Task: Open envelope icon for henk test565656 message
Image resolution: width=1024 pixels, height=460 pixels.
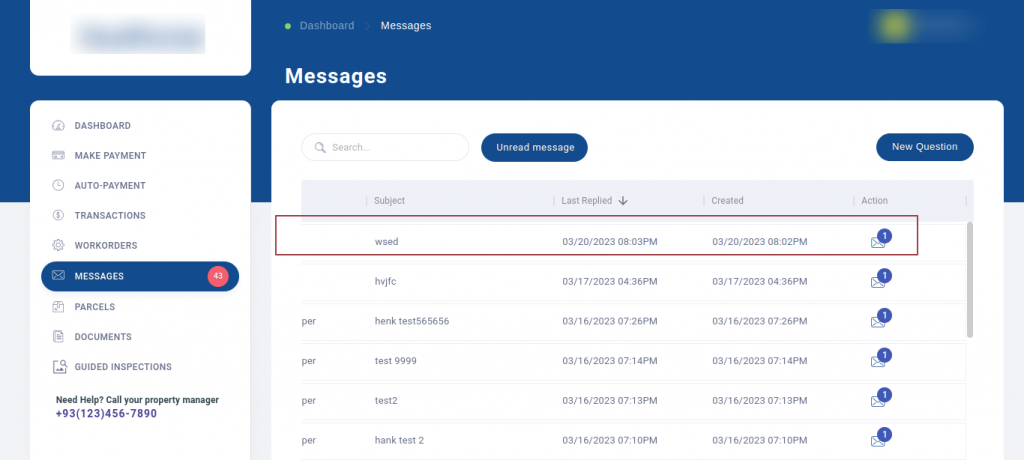Action: pyautogui.click(x=878, y=322)
